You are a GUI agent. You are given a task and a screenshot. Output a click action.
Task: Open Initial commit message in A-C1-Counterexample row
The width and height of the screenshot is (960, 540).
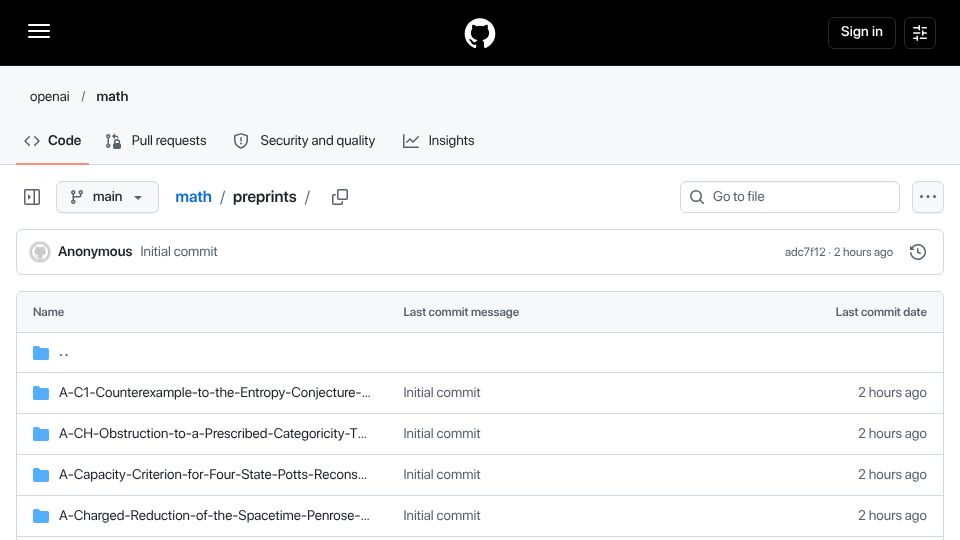pyautogui.click(x=441, y=392)
